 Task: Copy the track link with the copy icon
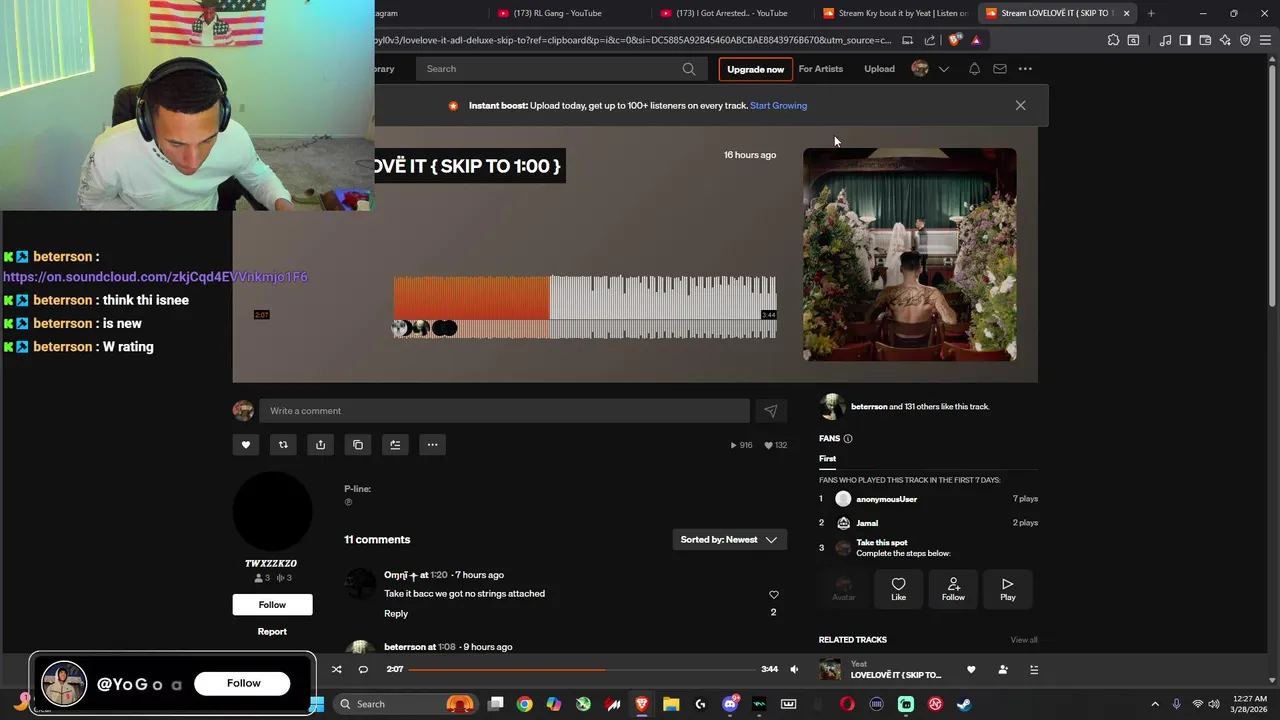tap(358, 445)
